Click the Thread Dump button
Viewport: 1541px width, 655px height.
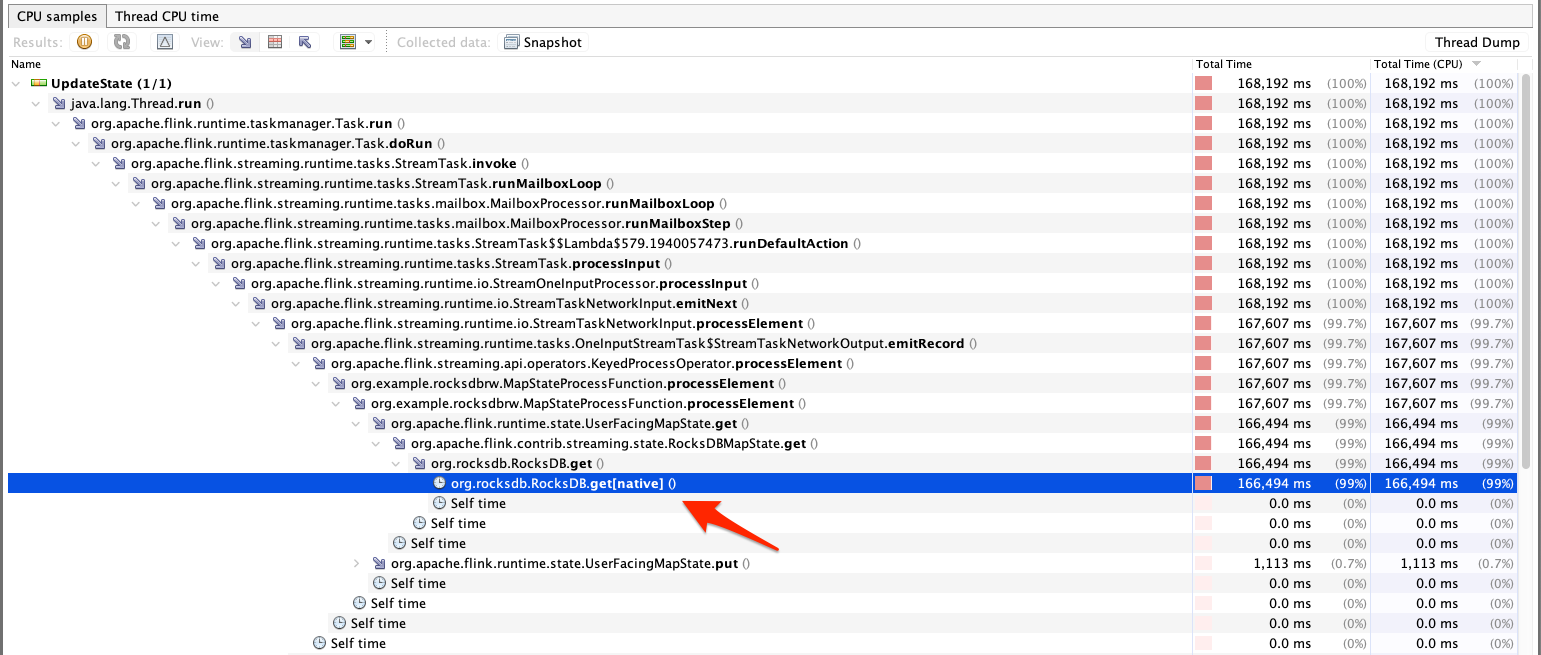[1477, 42]
